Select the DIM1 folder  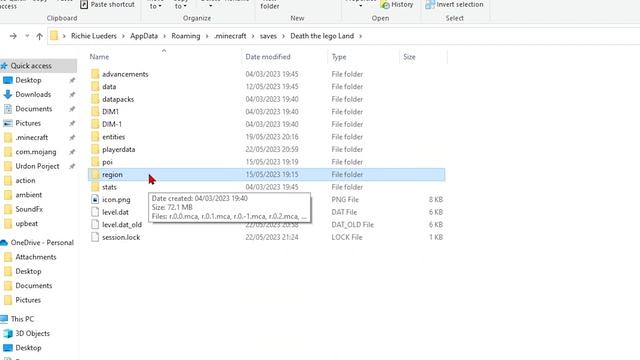110,111
